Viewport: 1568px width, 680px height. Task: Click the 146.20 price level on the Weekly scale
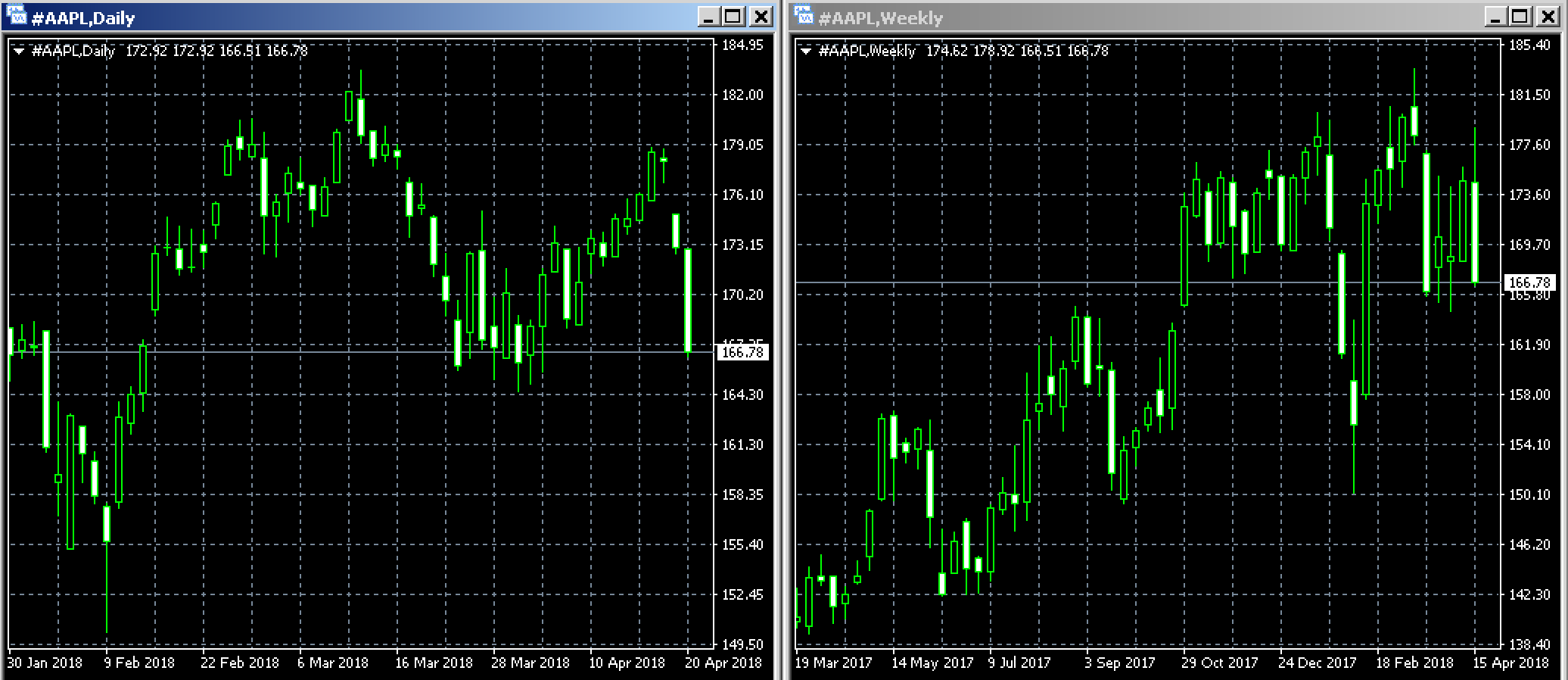pos(1529,545)
